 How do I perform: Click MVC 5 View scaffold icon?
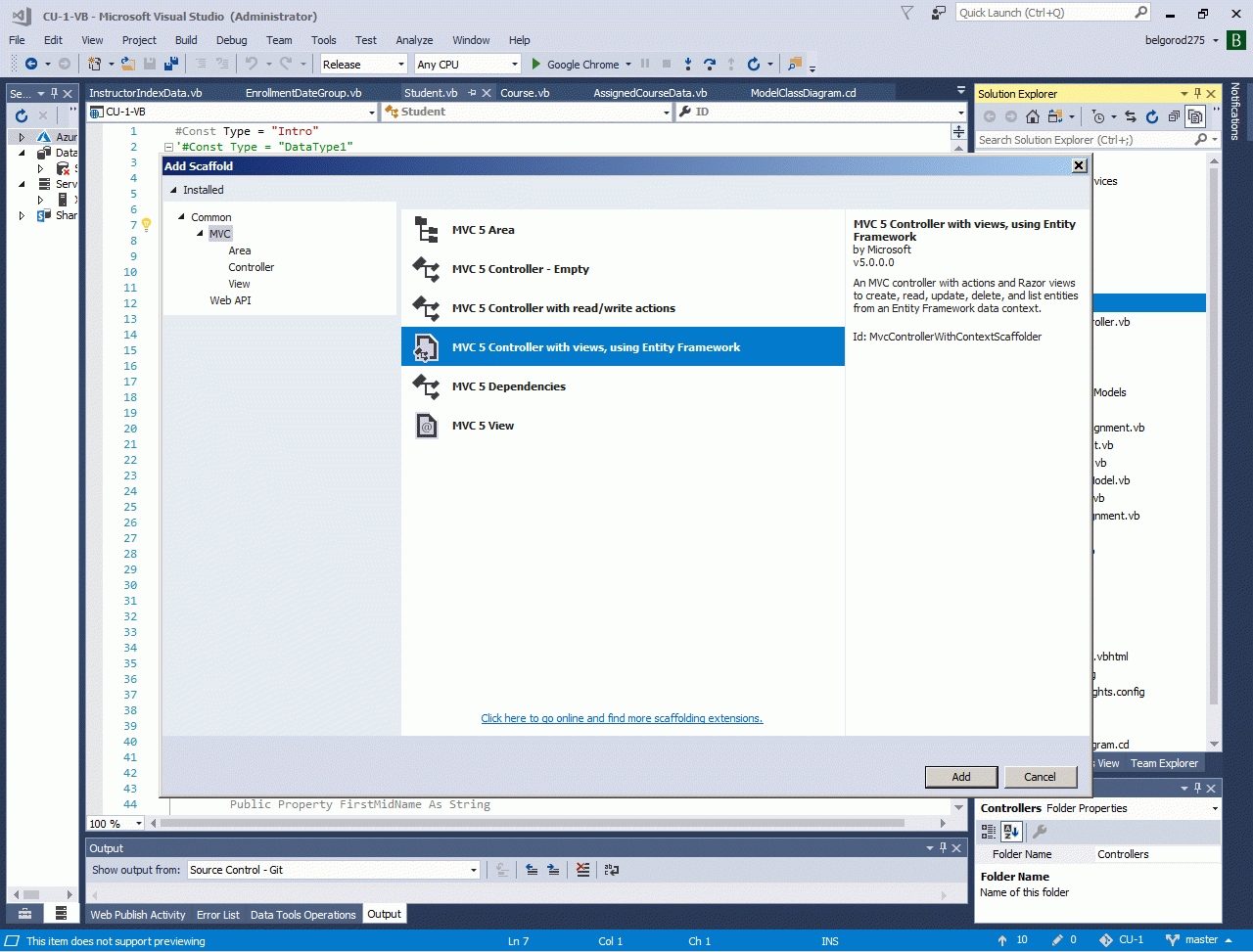click(427, 426)
